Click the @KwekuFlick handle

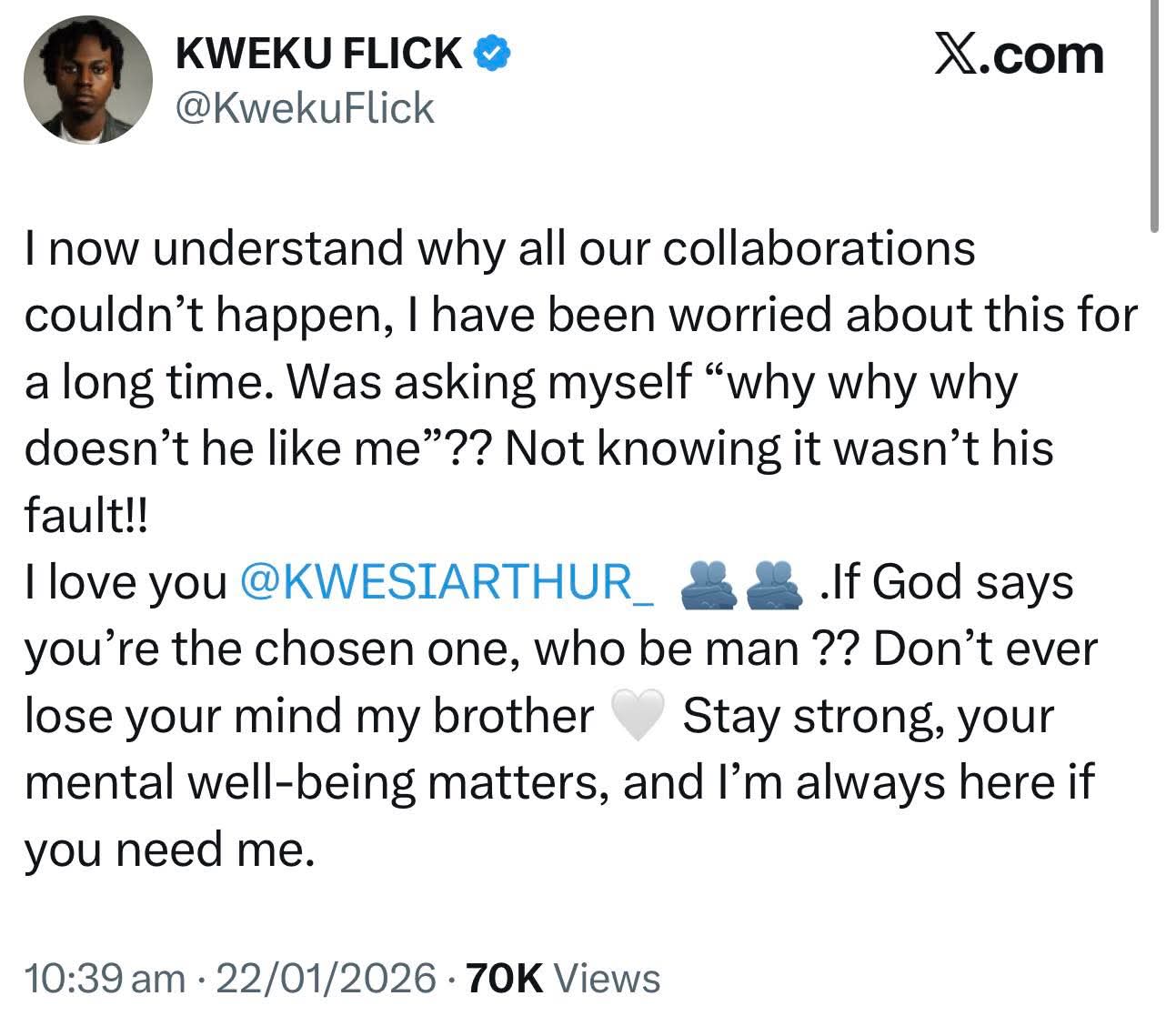[x=304, y=108]
